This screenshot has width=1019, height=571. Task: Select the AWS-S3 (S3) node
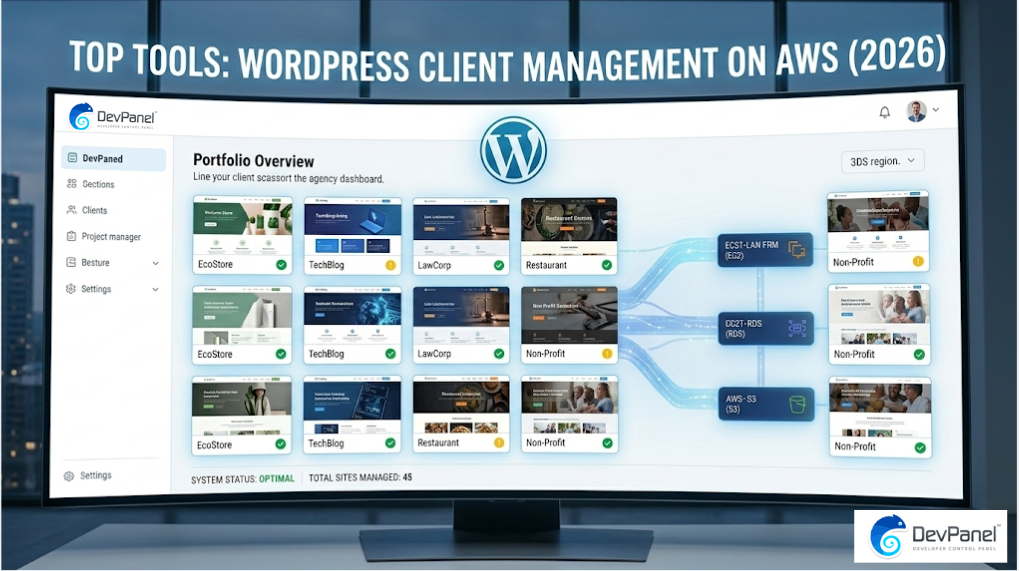click(766, 405)
